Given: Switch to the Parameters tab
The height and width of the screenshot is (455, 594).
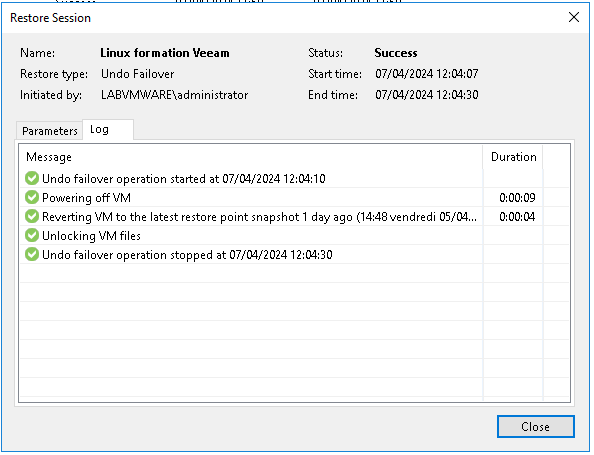Looking at the screenshot, I should tap(49, 131).
